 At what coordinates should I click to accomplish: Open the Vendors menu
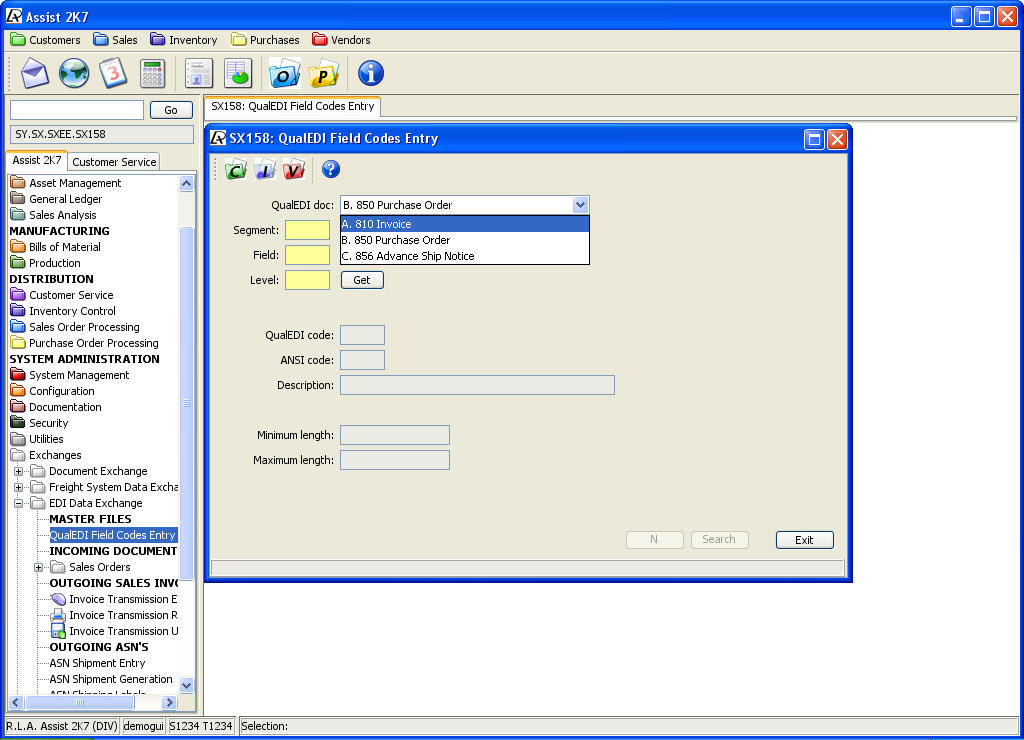(x=342, y=40)
